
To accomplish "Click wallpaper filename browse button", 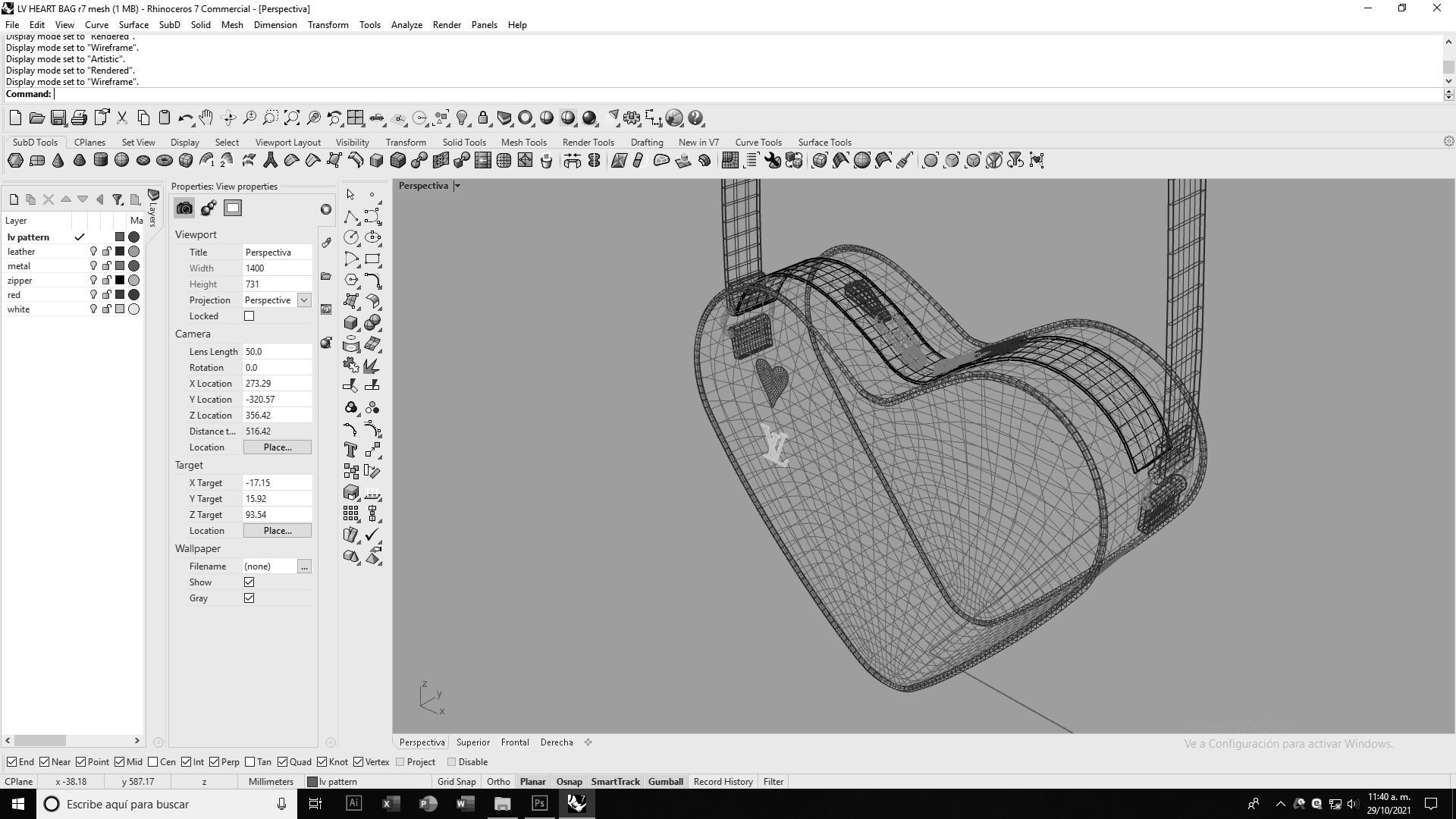I will coord(304,566).
